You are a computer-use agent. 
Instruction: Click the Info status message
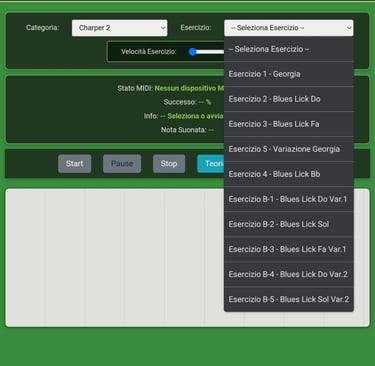[184, 116]
